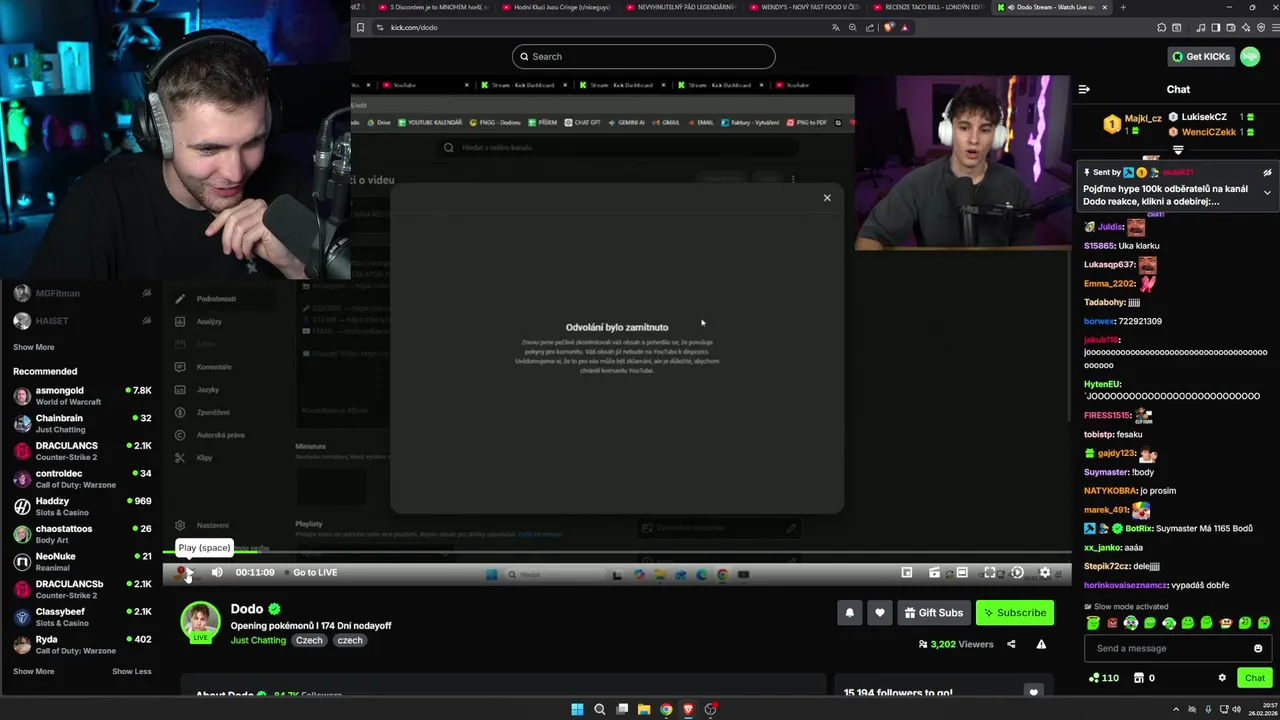Open MGFitman followed channel

click(82, 293)
